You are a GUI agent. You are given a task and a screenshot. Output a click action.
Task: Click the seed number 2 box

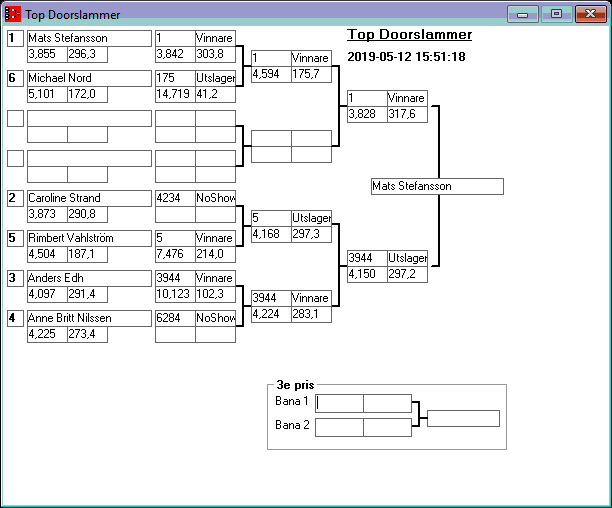pos(15,198)
